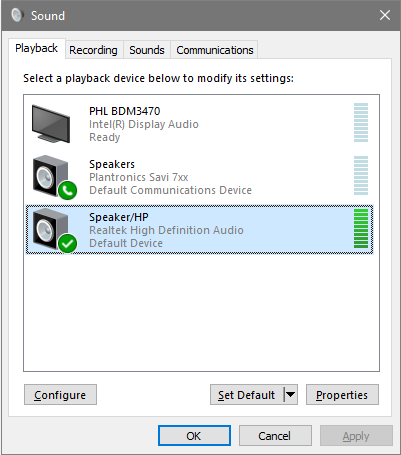The image size is (401, 455).
Task: Click the Default Device status text
Action: [x=126, y=243]
